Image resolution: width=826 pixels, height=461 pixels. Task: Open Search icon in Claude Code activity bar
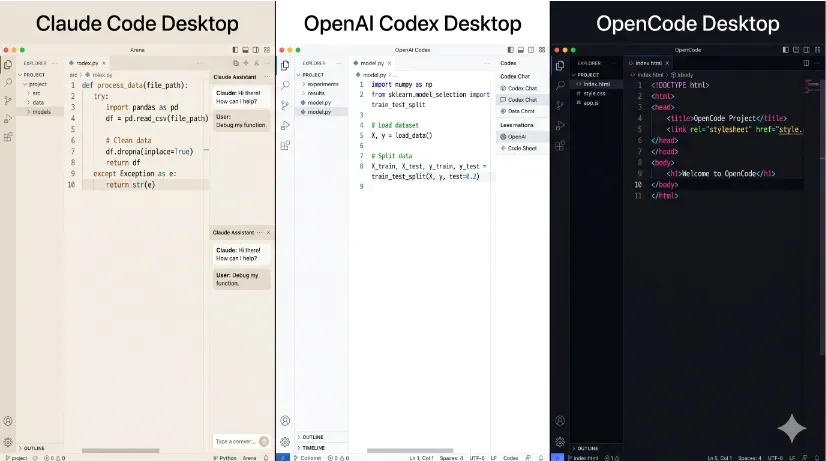tap(8, 83)
